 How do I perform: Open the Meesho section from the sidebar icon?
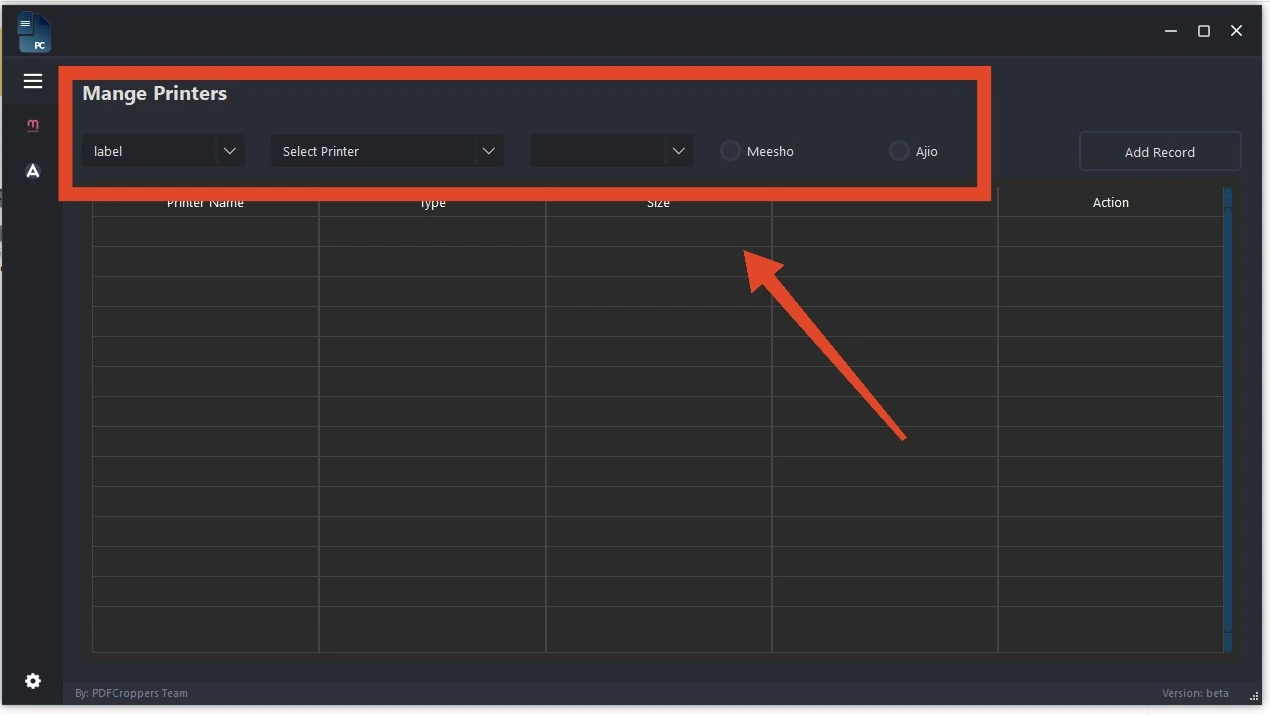[33, 125]
